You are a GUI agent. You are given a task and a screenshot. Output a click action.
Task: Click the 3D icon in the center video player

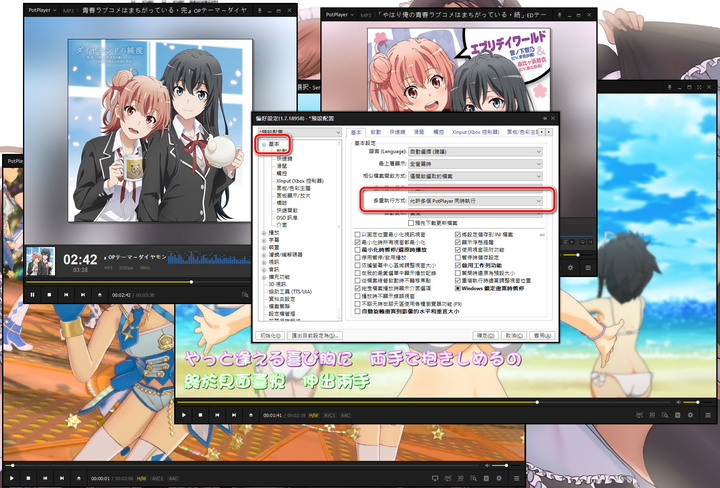click(652, 415)
